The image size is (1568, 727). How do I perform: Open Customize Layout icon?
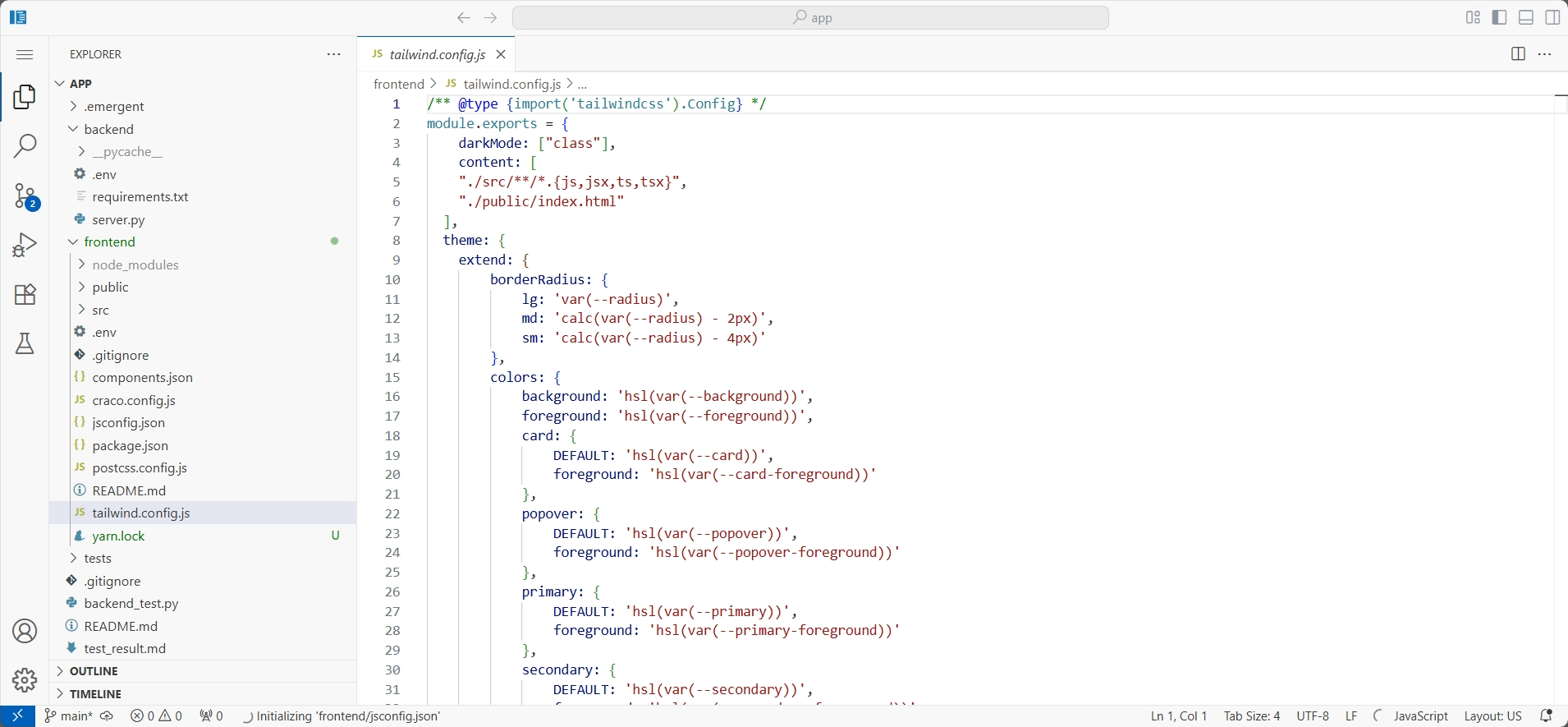pyautogui.click(x=1473, y=17)
